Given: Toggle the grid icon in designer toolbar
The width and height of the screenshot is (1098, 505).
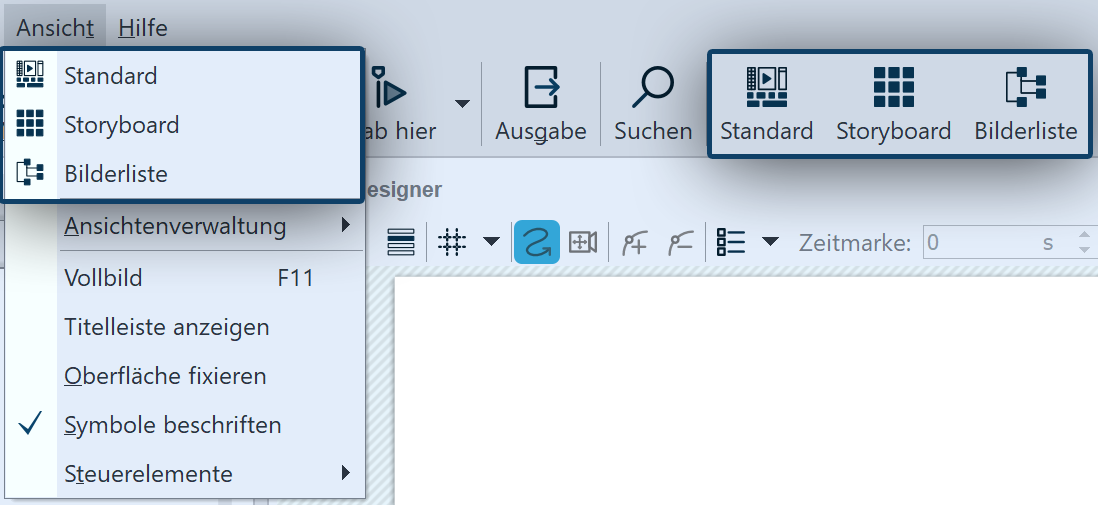Looking at the screenshot, I should pos(452,242).
